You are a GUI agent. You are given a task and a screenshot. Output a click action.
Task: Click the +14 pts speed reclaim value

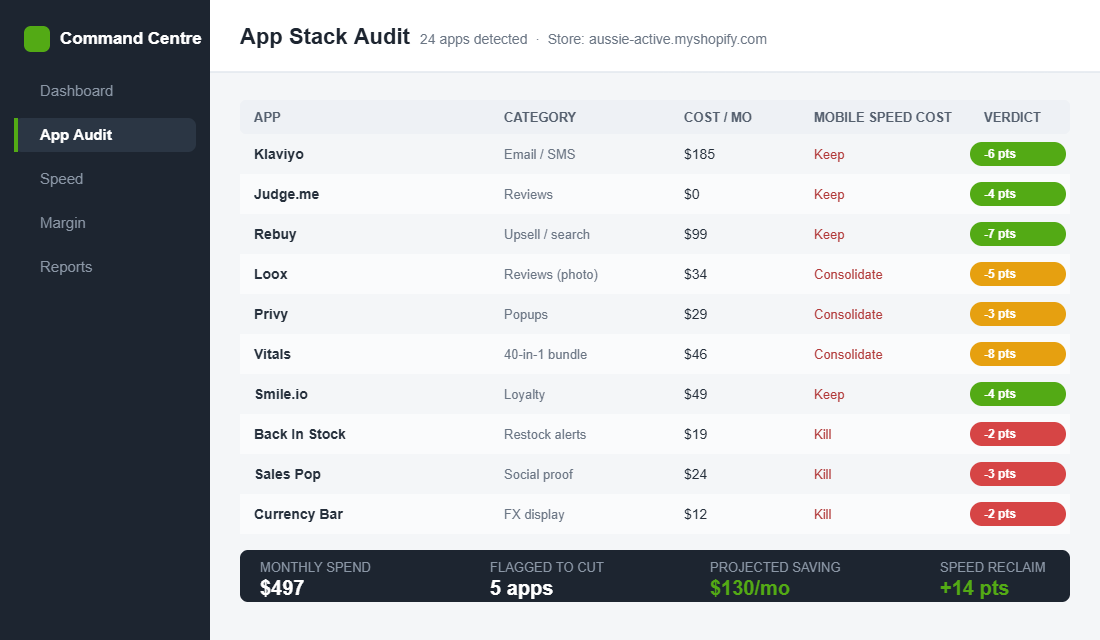click(x=974, y=588)
